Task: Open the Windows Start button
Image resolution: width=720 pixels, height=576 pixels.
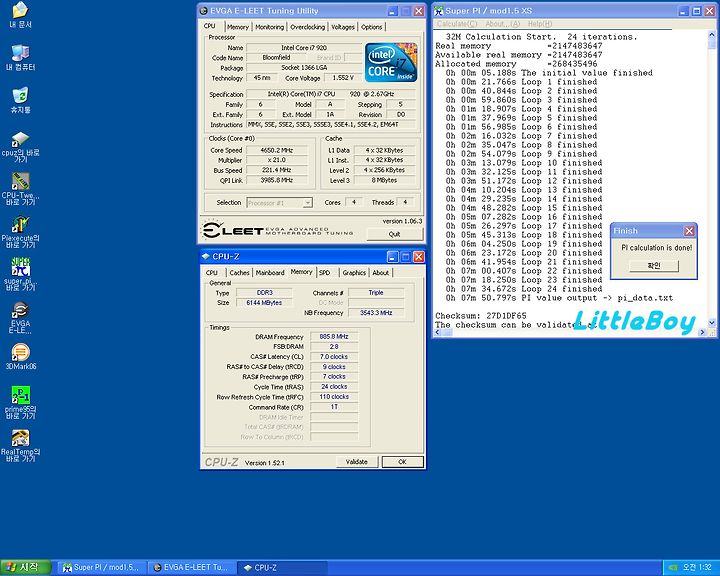Action: coord(26,568)
